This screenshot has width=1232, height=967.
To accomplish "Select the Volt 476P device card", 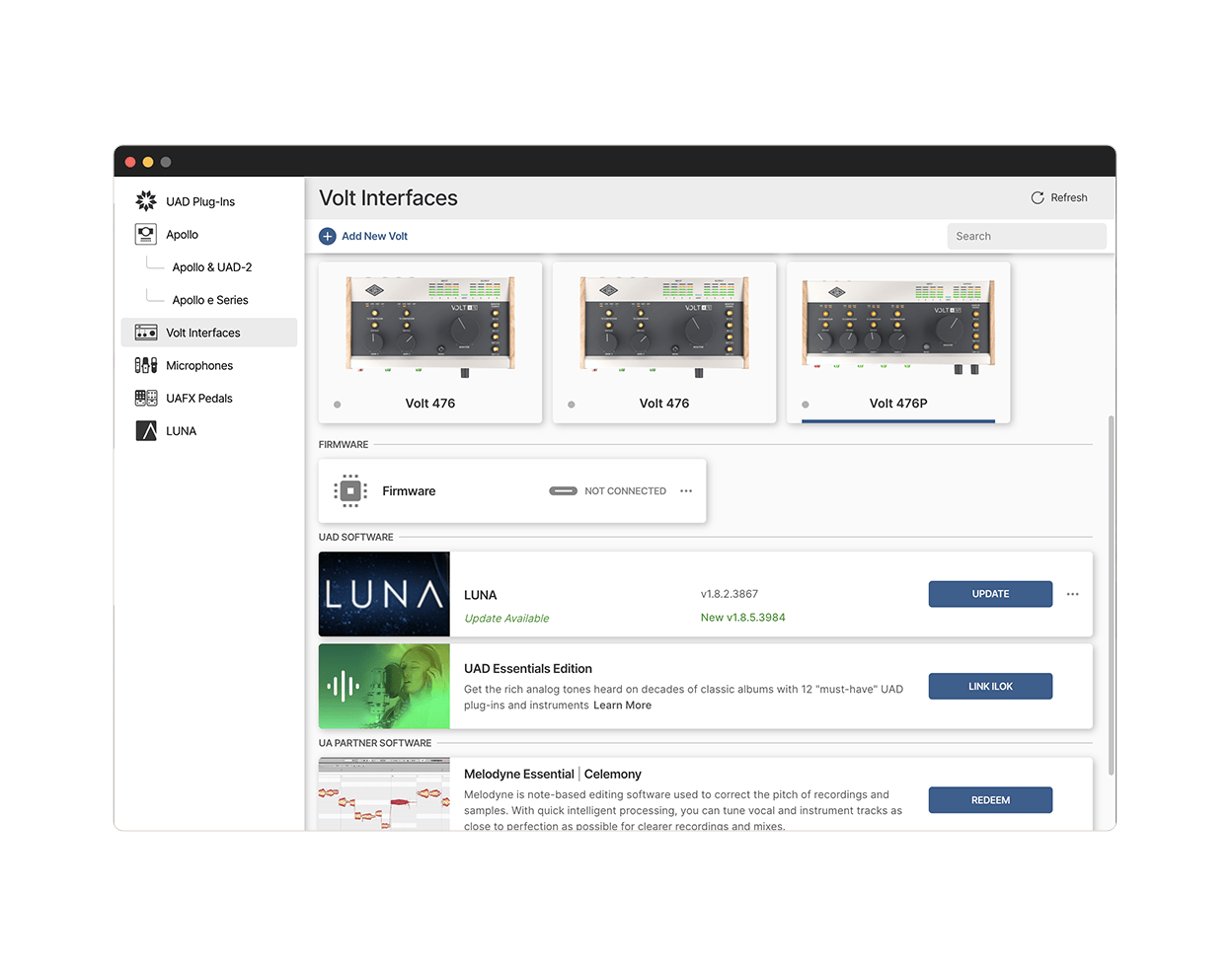I will click(x=897, y=342).
